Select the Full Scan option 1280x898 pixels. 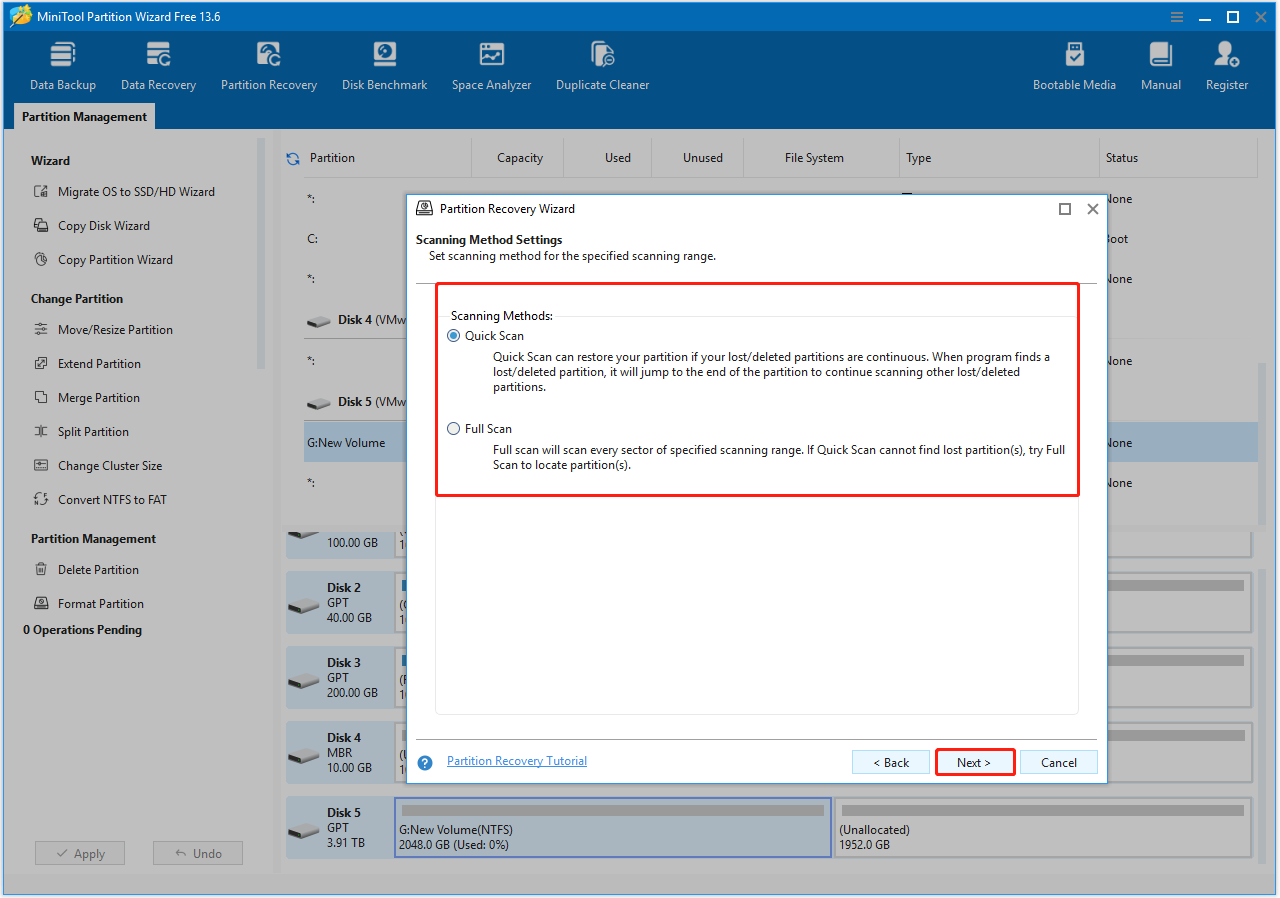[452, 428]
